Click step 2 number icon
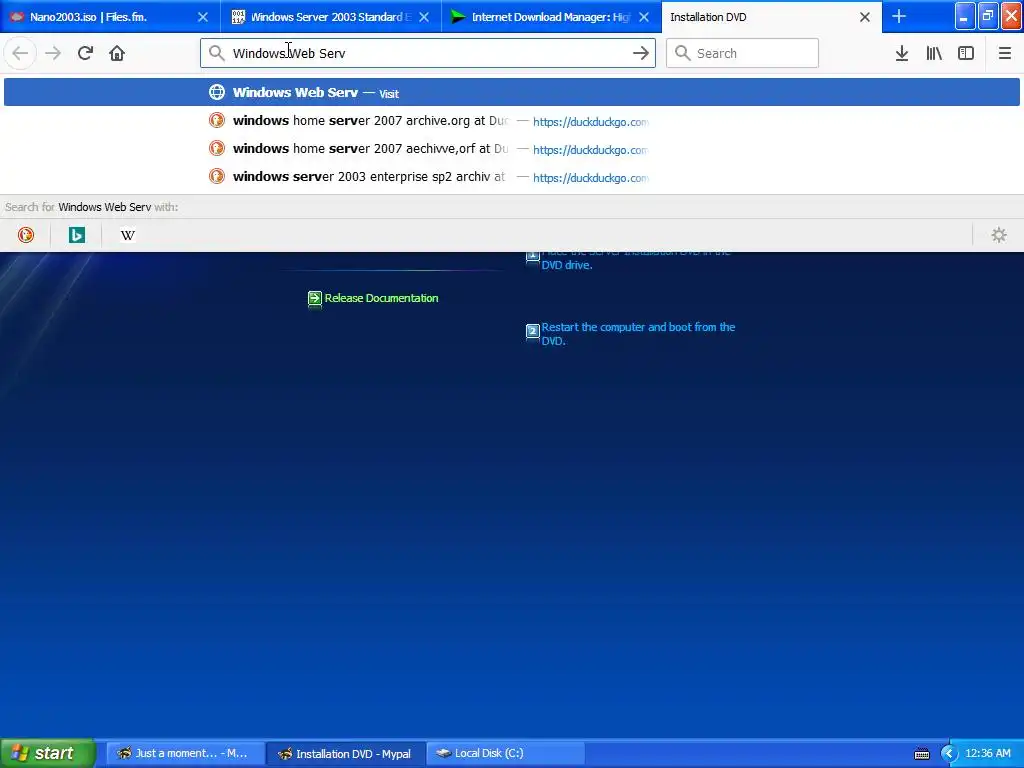Screen dimensions: 1024x768 tap(532, 331)
